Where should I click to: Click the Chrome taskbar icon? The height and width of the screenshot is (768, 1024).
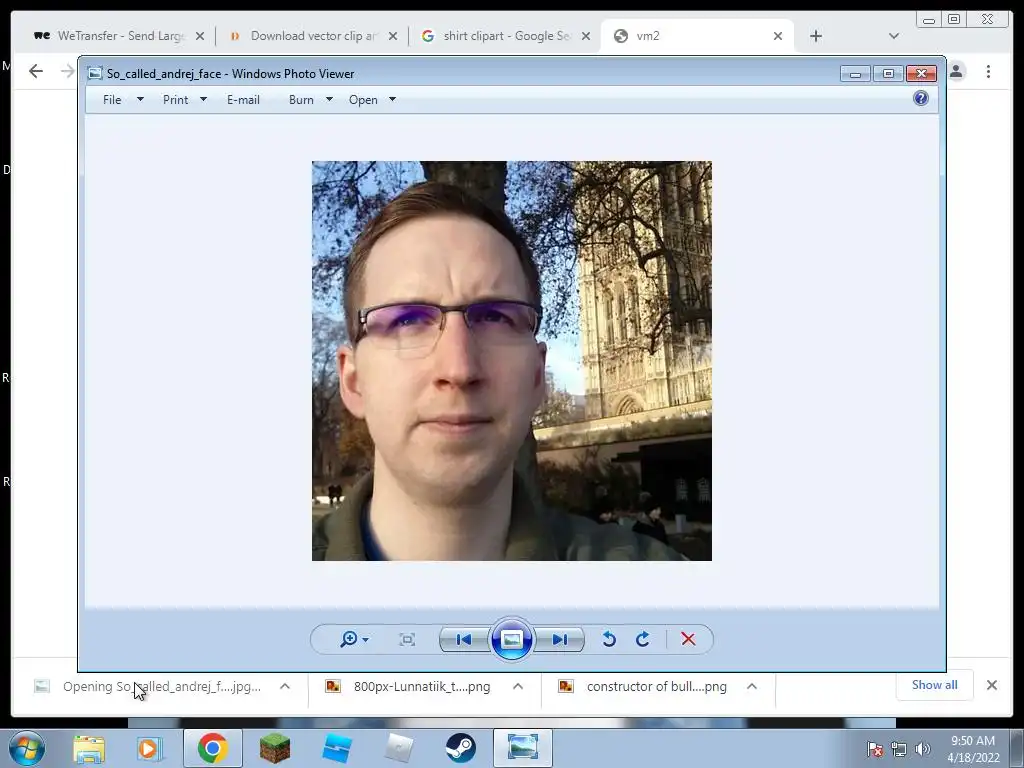click(212, 748)
